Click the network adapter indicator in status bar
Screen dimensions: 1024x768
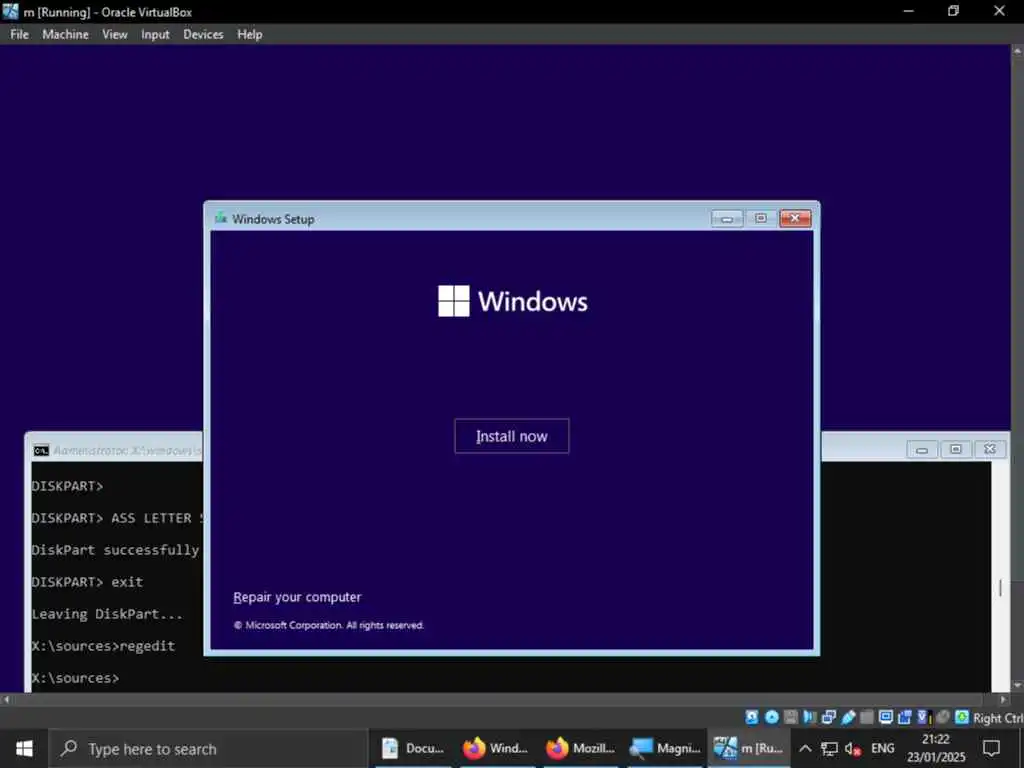tap(829, 717)
